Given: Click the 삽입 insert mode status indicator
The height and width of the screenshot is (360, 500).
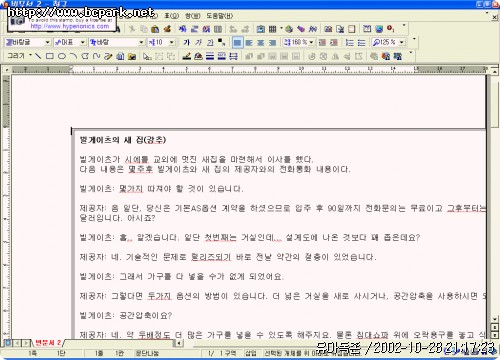Looking at the screenshot, I should pos(251,353).
